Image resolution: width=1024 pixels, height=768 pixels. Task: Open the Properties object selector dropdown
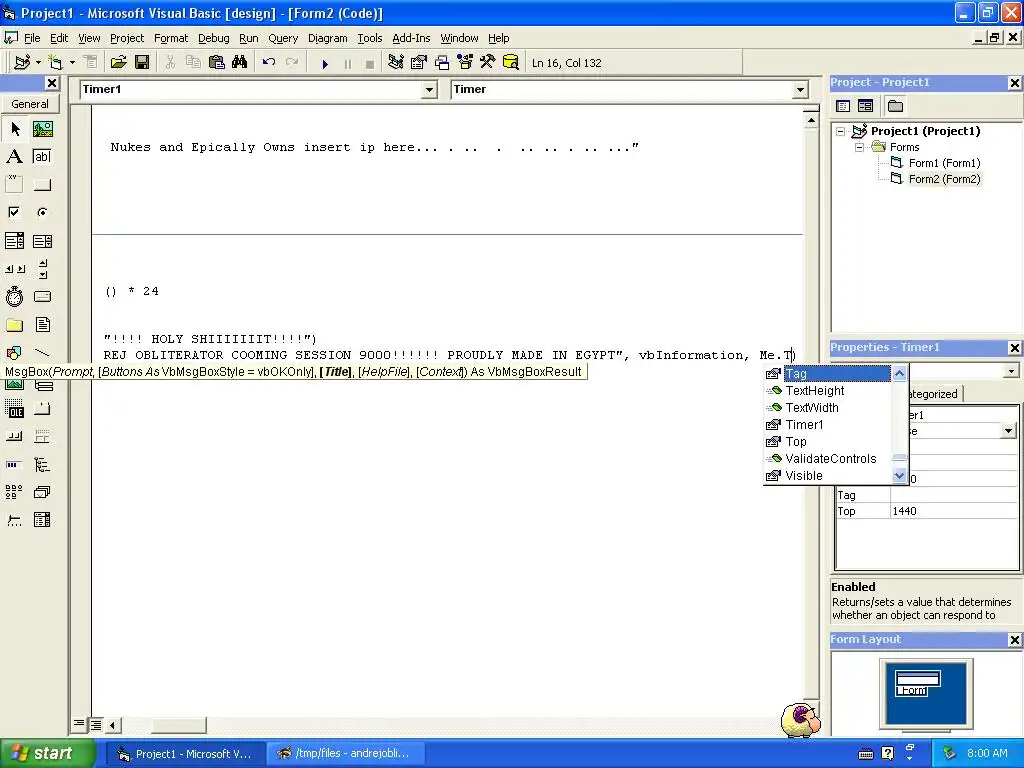pos(1011,371)
